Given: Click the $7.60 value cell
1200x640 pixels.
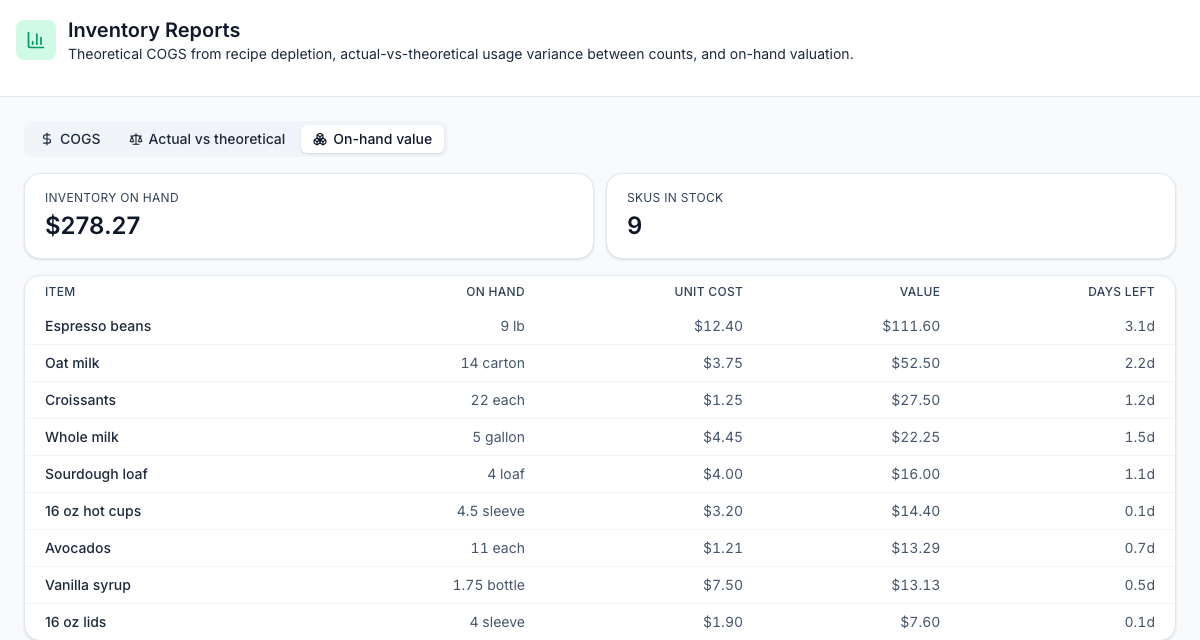Looking at the screenshot, I should 920,622.
